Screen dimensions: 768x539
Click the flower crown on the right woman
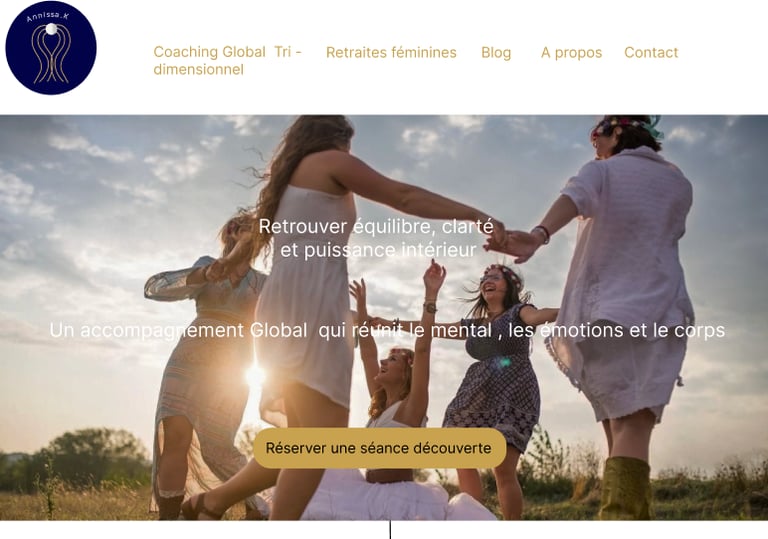pyautogui.click(x=629, y=124)
